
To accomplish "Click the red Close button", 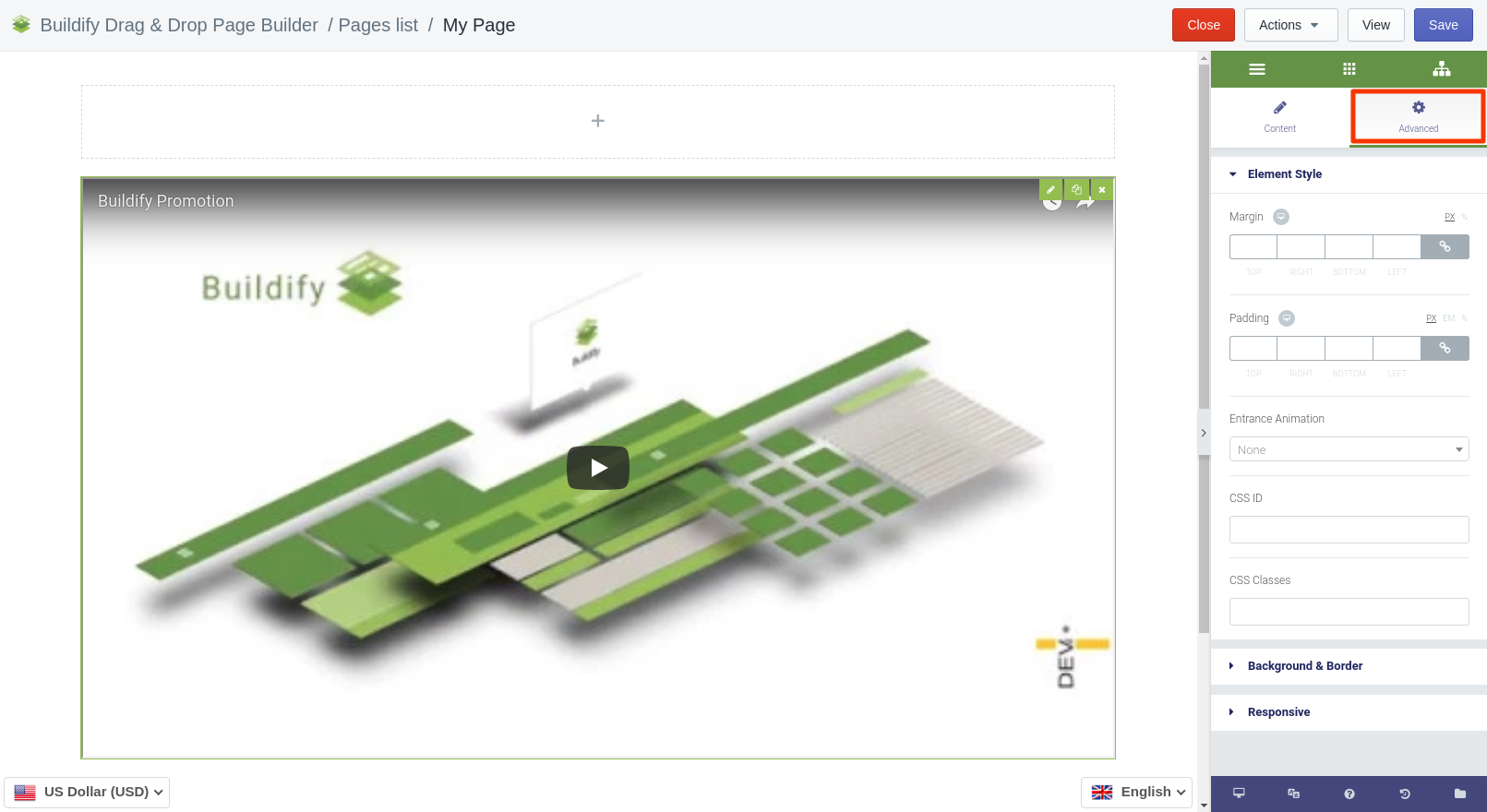I will click(x=1203, y=25).
